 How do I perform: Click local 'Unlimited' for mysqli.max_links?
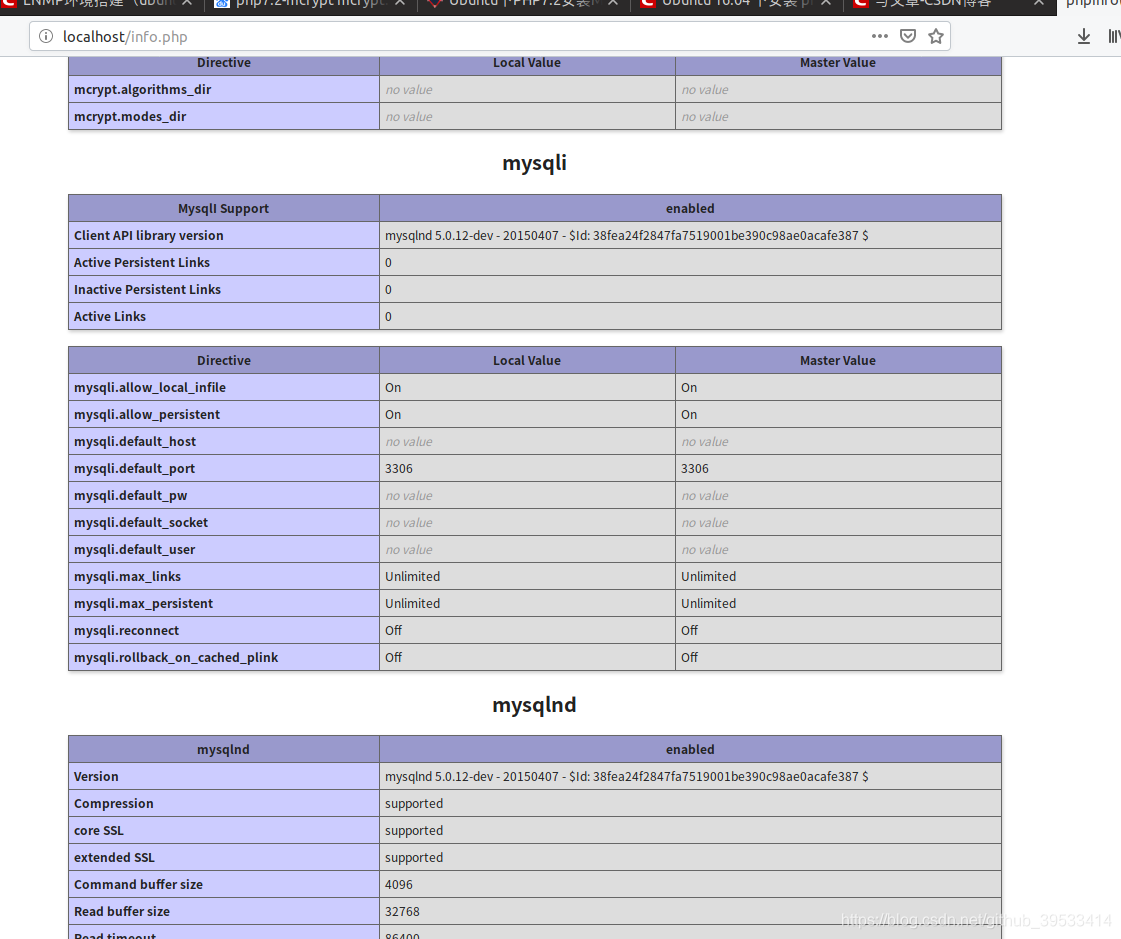coord(413,576)
